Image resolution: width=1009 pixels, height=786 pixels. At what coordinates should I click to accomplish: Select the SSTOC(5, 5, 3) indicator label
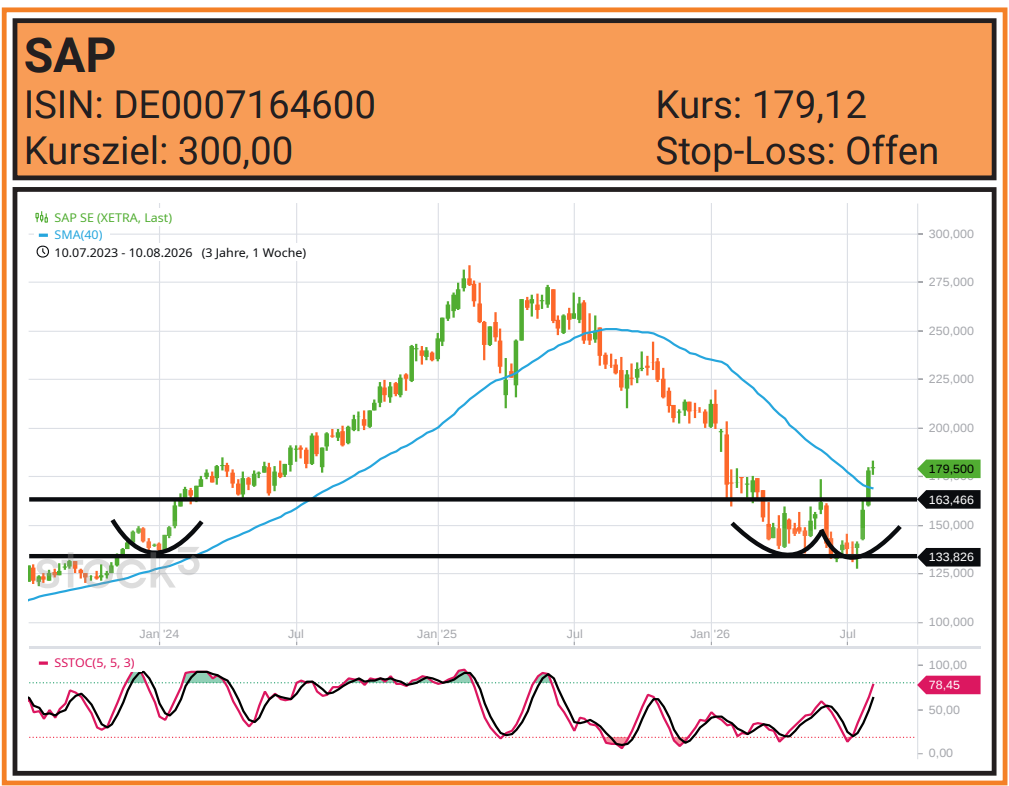coord(94,663)
